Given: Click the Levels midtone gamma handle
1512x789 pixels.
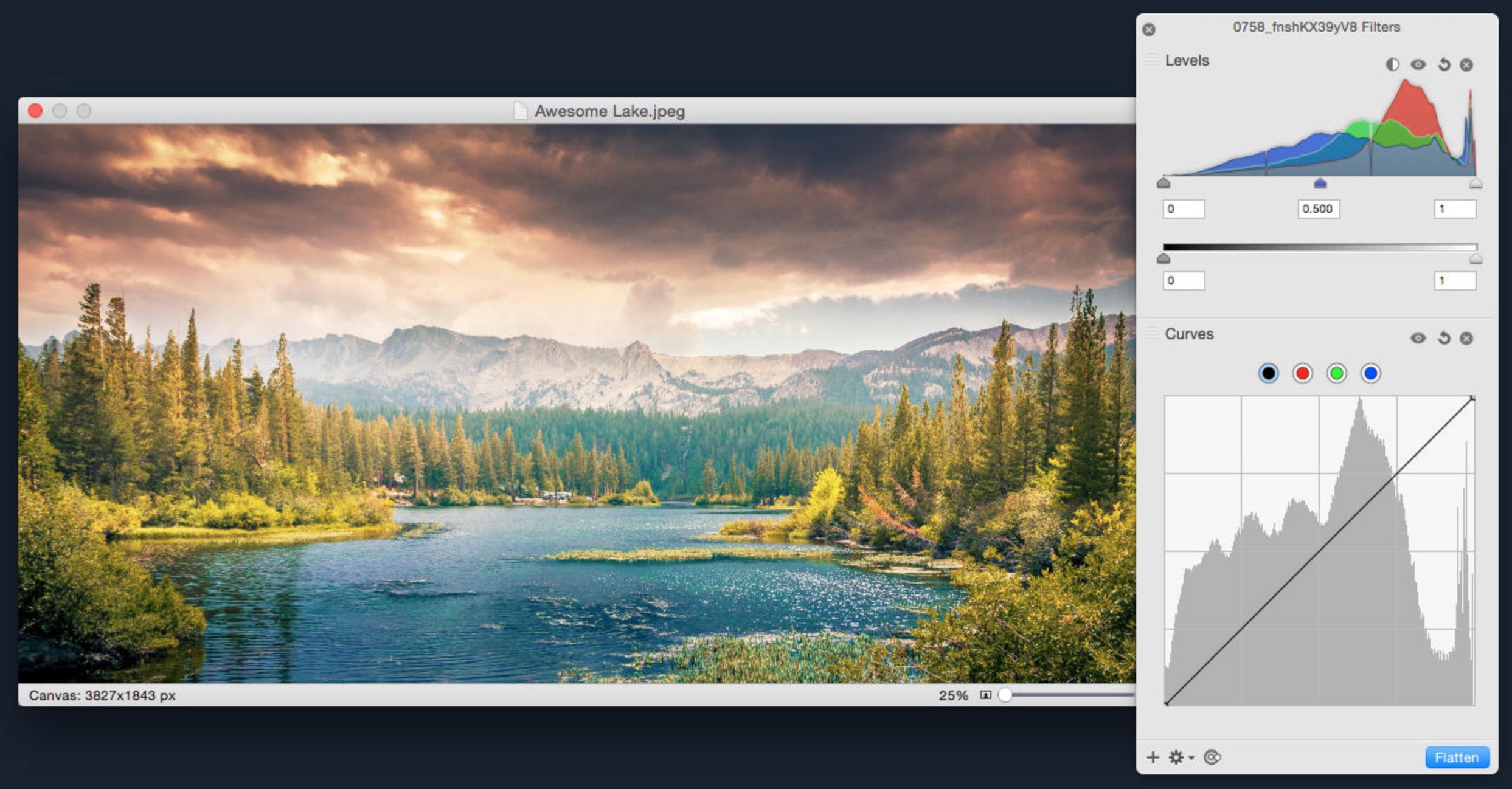Looking at the screenshot, I should [1320, 183].
